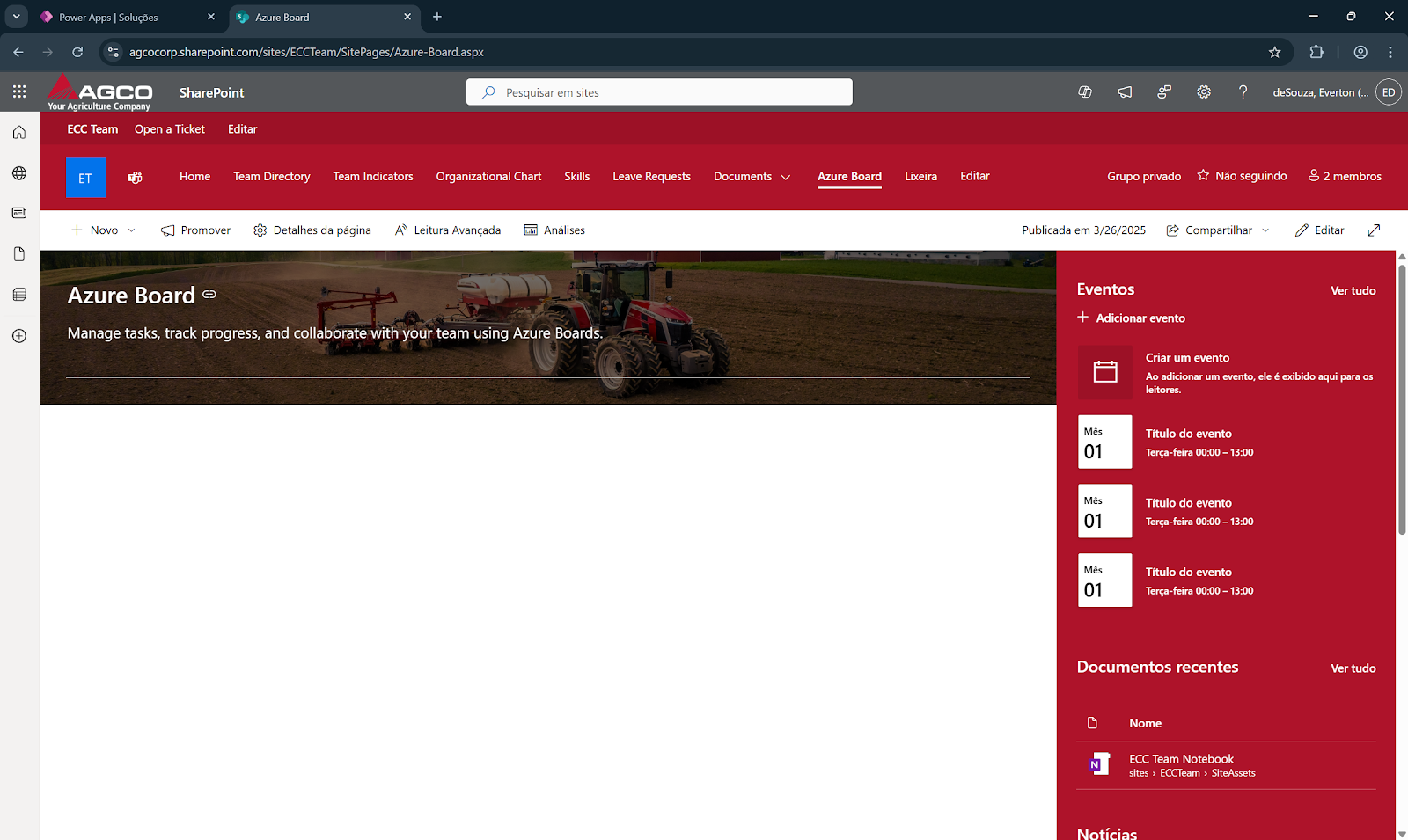
Task: Open the News icon in app bar
Action: 19,213
